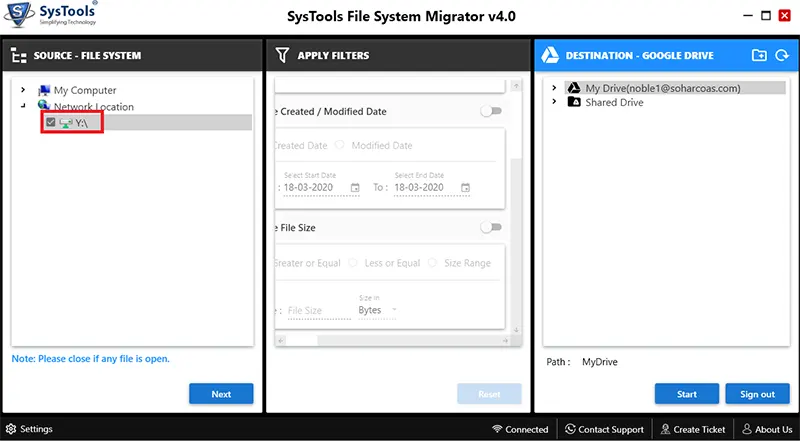
Task: Expand the My Computer tree node
Action: (23, 90)
